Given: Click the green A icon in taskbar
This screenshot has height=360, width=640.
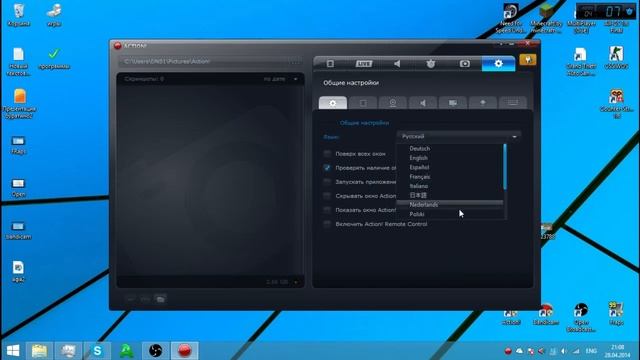Looking at the screenshot, I should (x=127, y=351).
